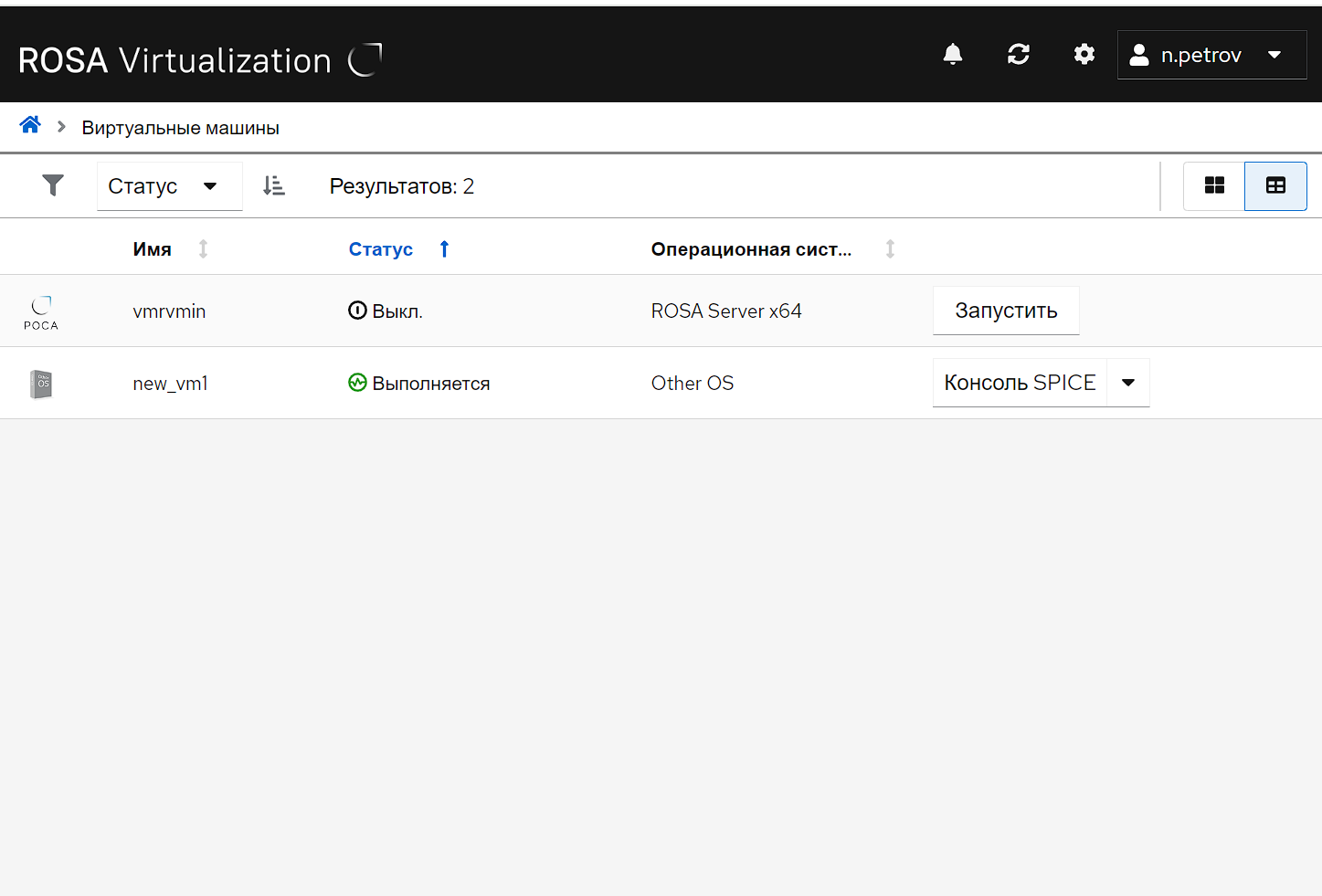Click the Виртуальные машины breadcrumb

180,128
